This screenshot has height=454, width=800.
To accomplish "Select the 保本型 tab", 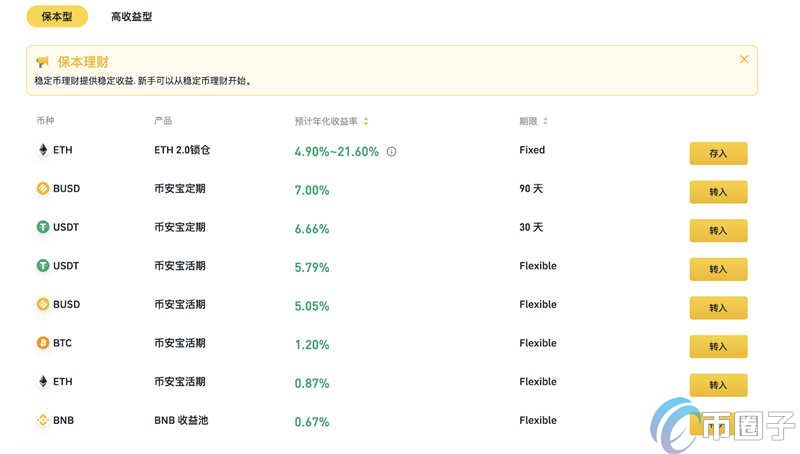I will tap(57, 17).
